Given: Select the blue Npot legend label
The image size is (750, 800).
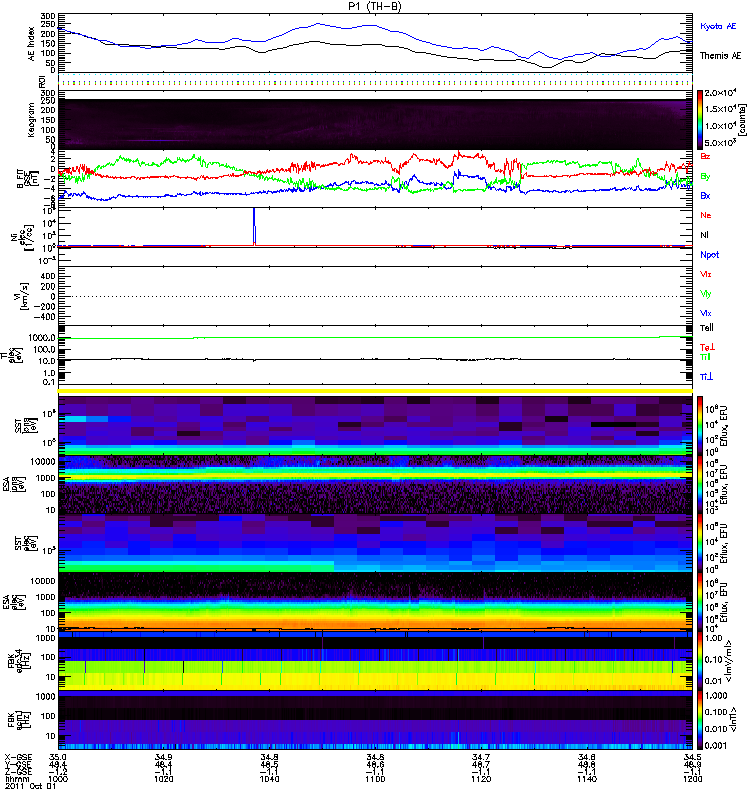Looking at the screenshot, I should pos(709,255).
